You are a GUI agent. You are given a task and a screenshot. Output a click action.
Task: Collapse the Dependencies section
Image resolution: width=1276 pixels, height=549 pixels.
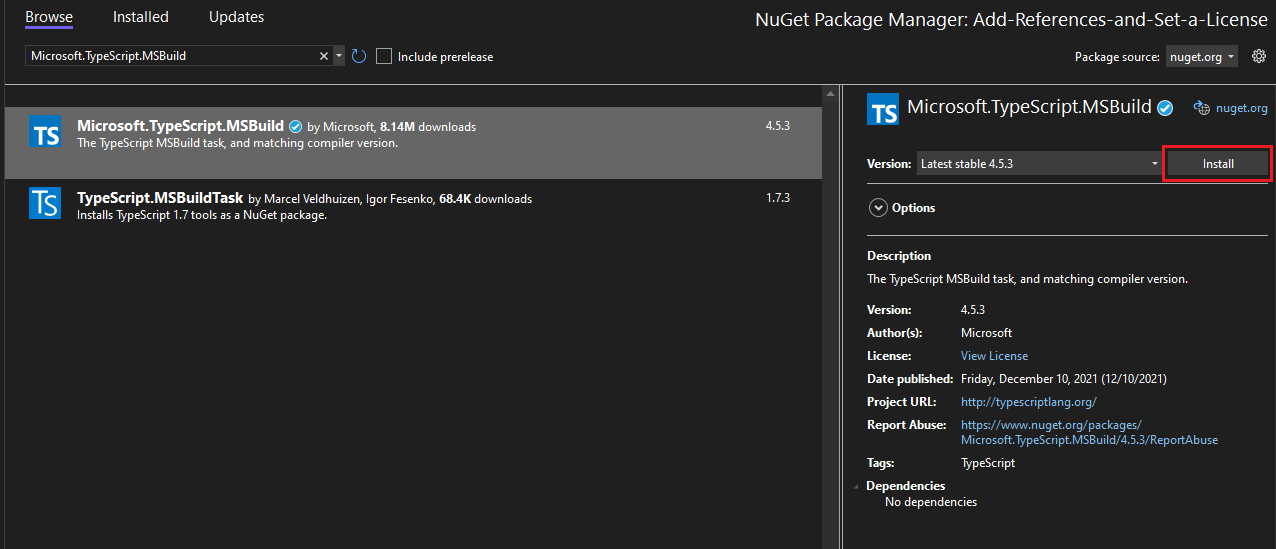pyautogui.click(x=857, y=486)
